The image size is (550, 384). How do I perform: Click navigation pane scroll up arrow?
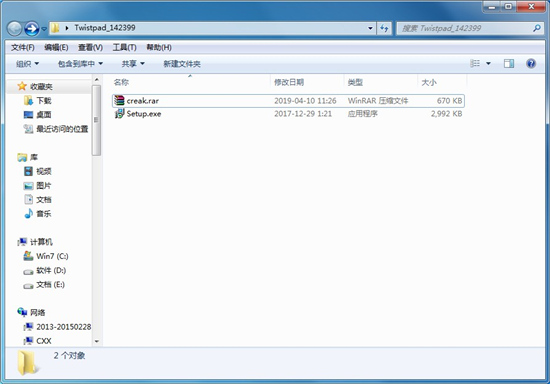tap(97, 80)
